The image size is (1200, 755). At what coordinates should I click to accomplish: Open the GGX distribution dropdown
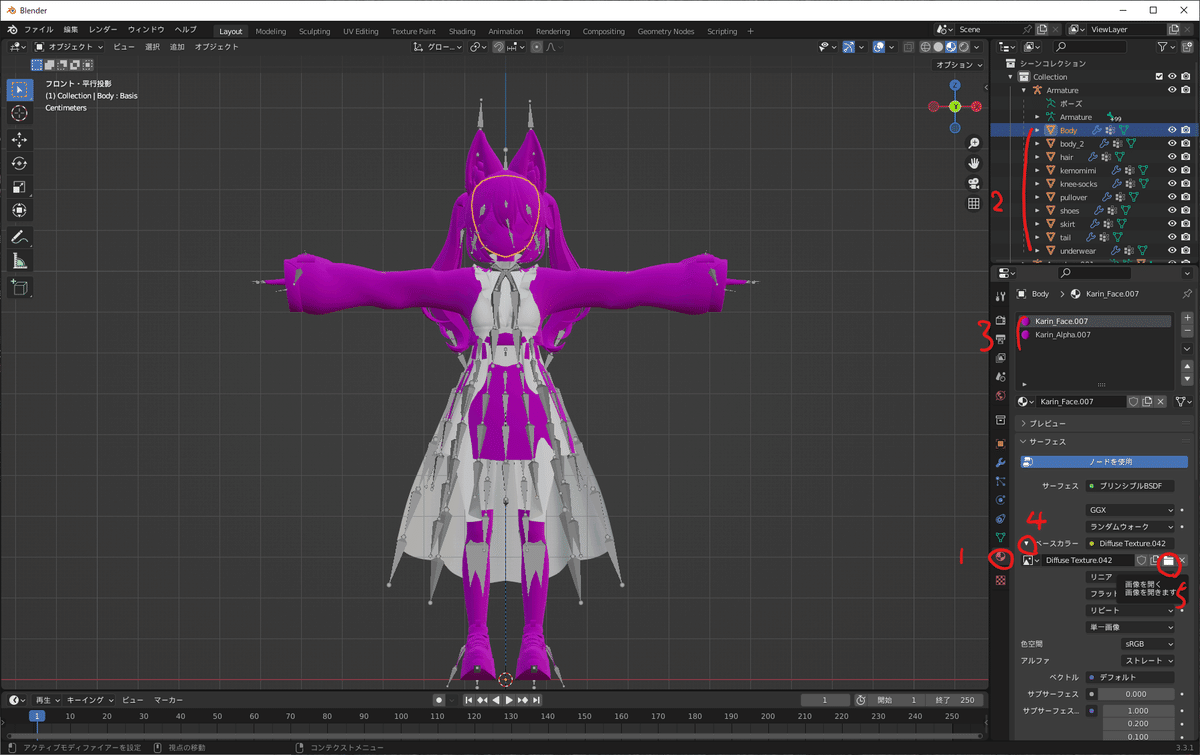coord(1130,510)
